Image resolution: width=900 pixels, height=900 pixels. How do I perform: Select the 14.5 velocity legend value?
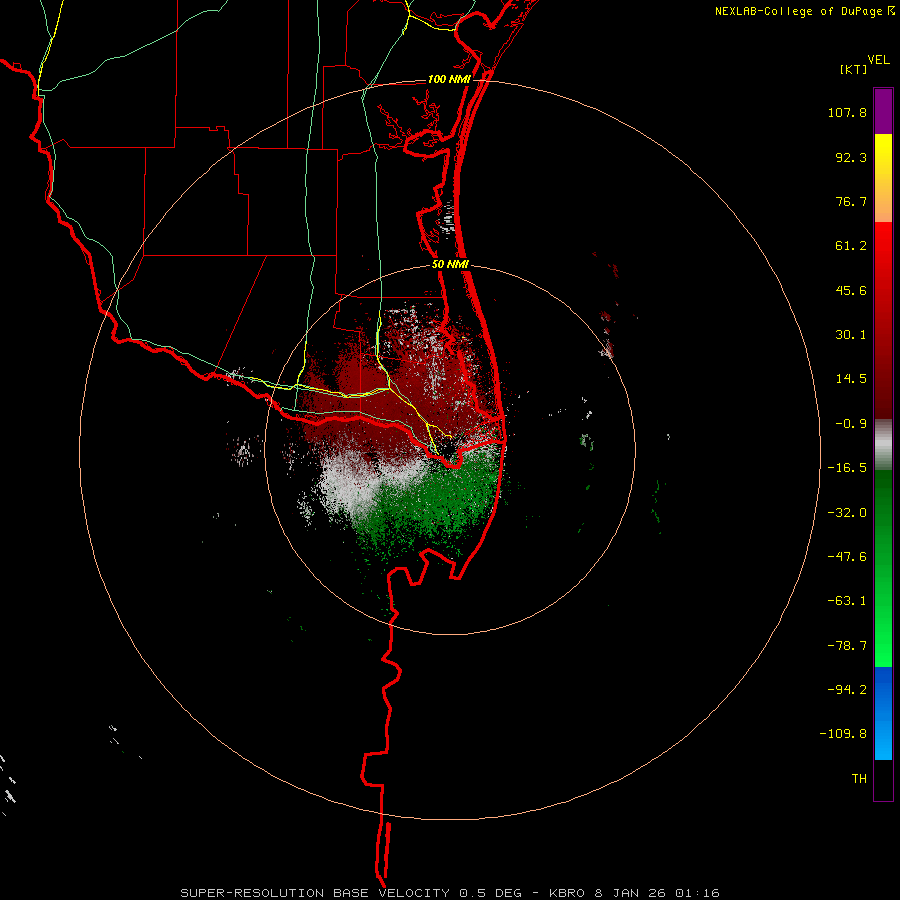pyautogui.click(x=851, y=379)
